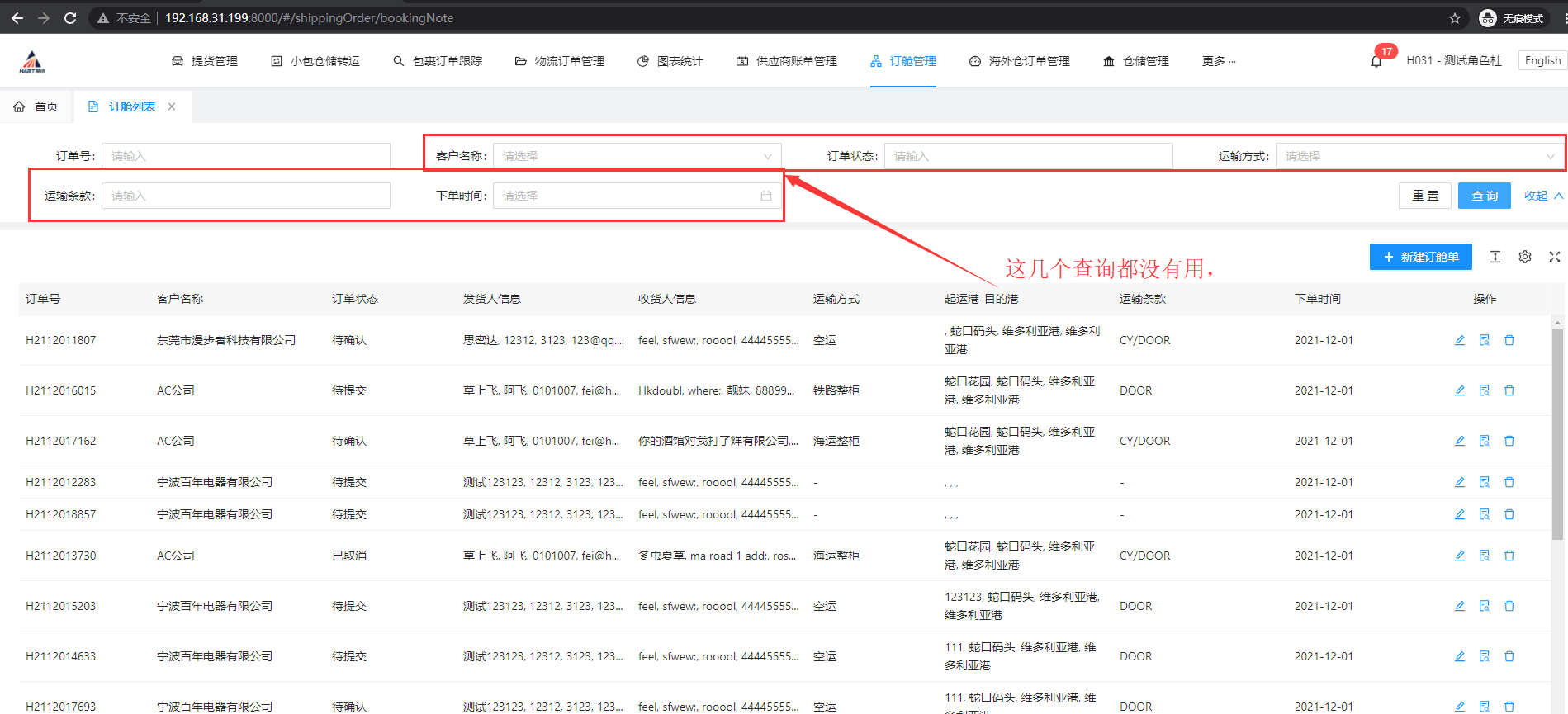The image size is (1568, 714).
Task: Click the 新建订舱单 button
Action: (x=1420, y=257)
